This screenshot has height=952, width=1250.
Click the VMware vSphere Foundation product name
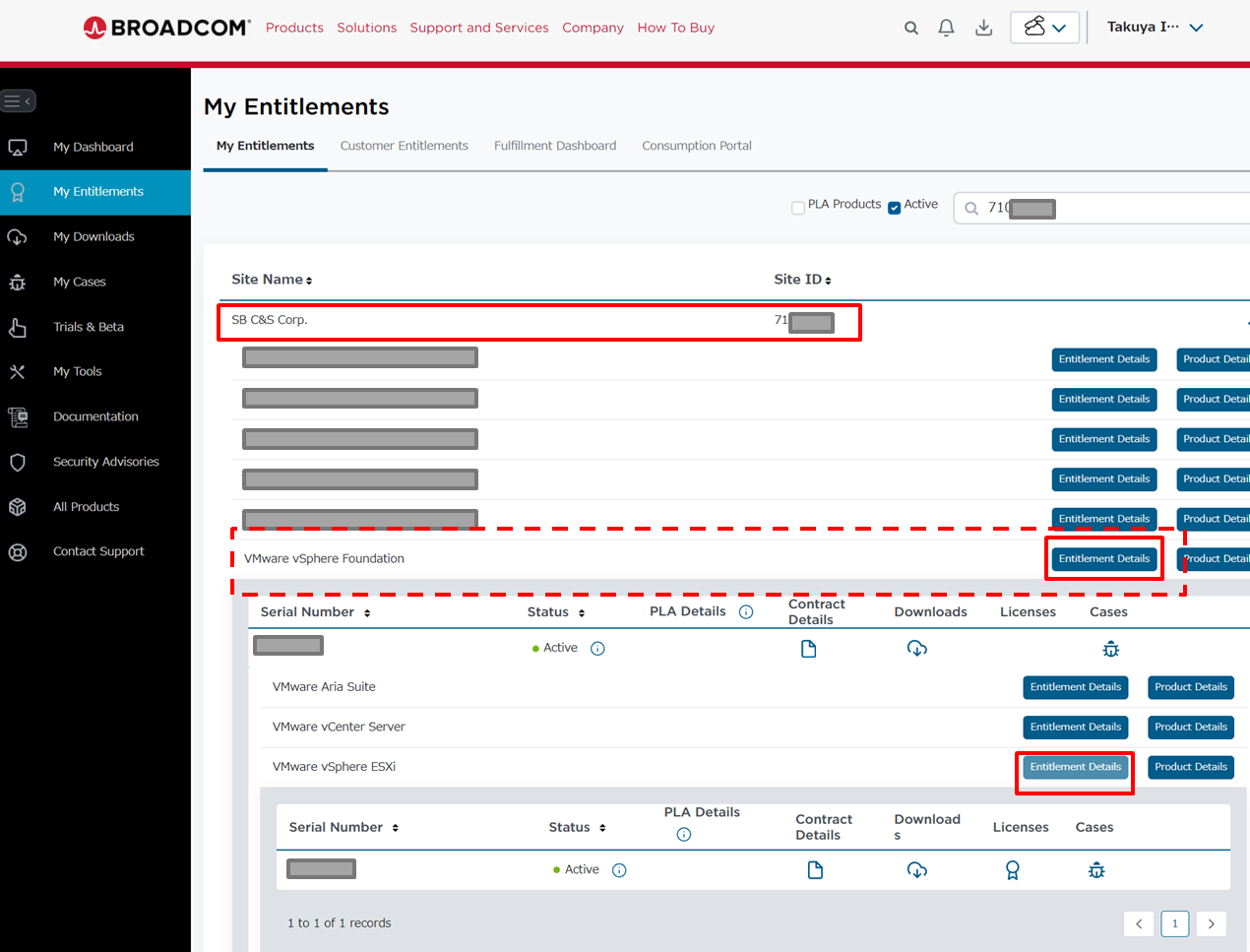[324, 559]
